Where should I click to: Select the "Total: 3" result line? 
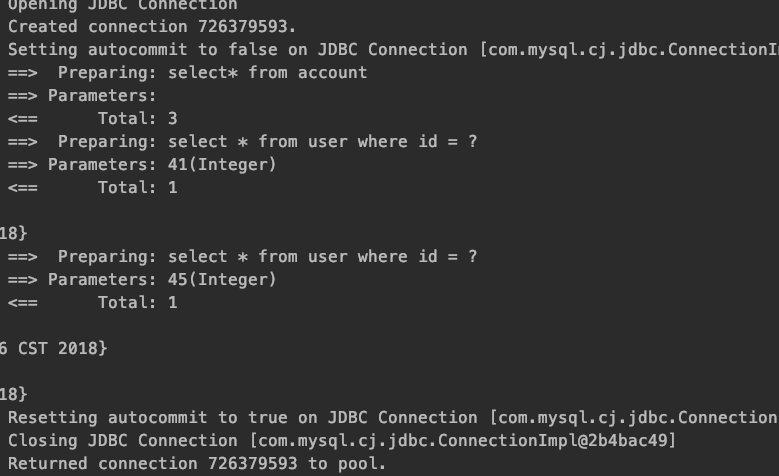(92, 118)
